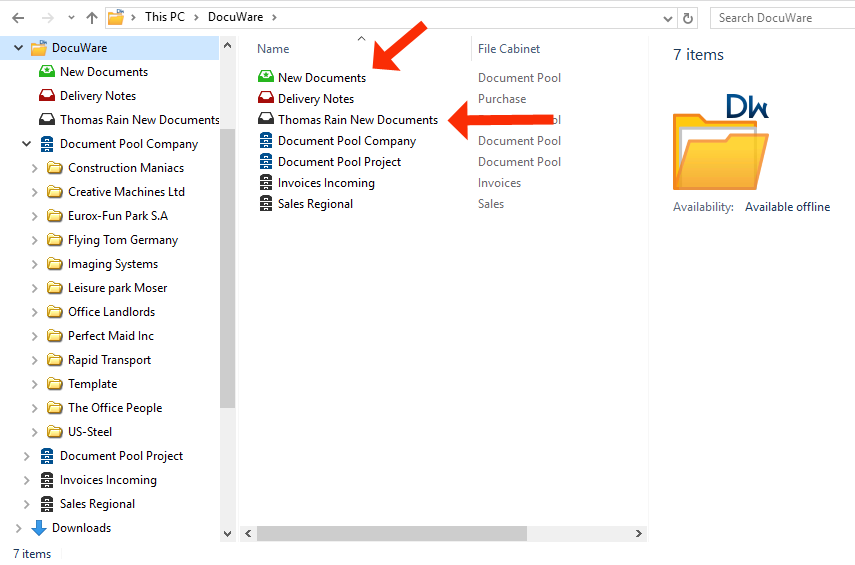The image size is (855, 565).
Task: Click the horizontal scrollbar right arrow
Action: tap(639, 533)
